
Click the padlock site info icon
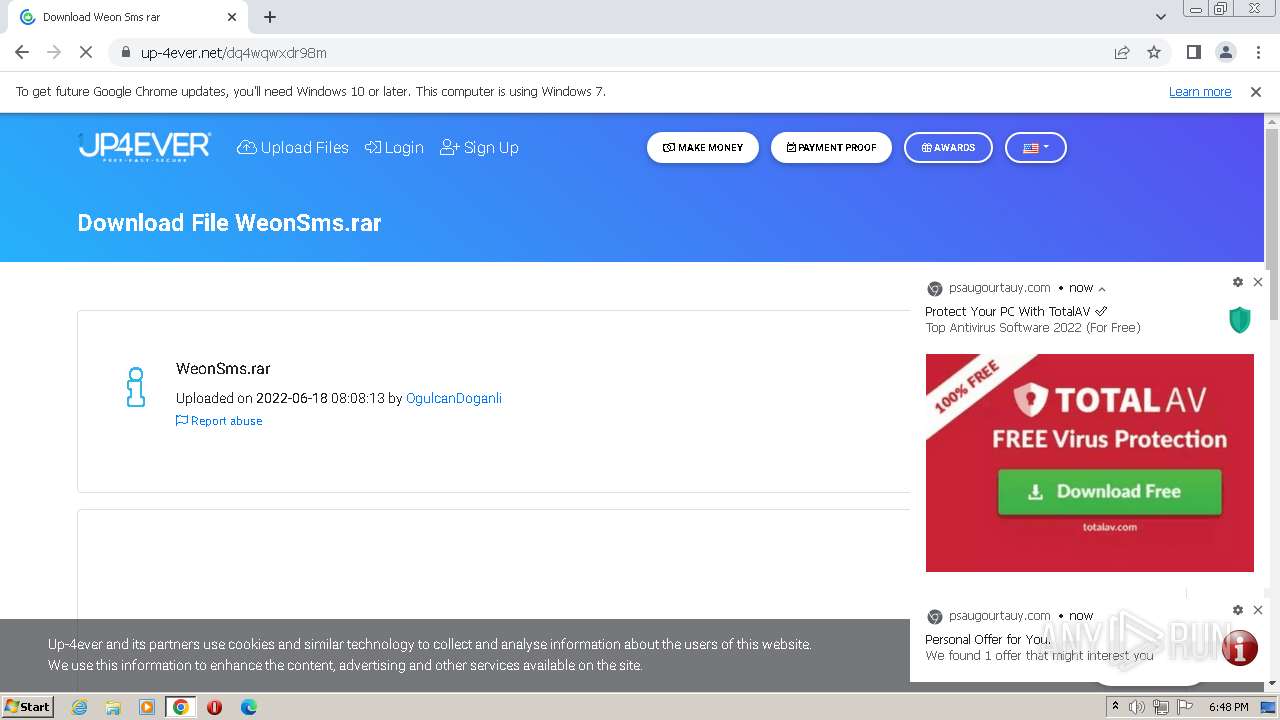125,52
